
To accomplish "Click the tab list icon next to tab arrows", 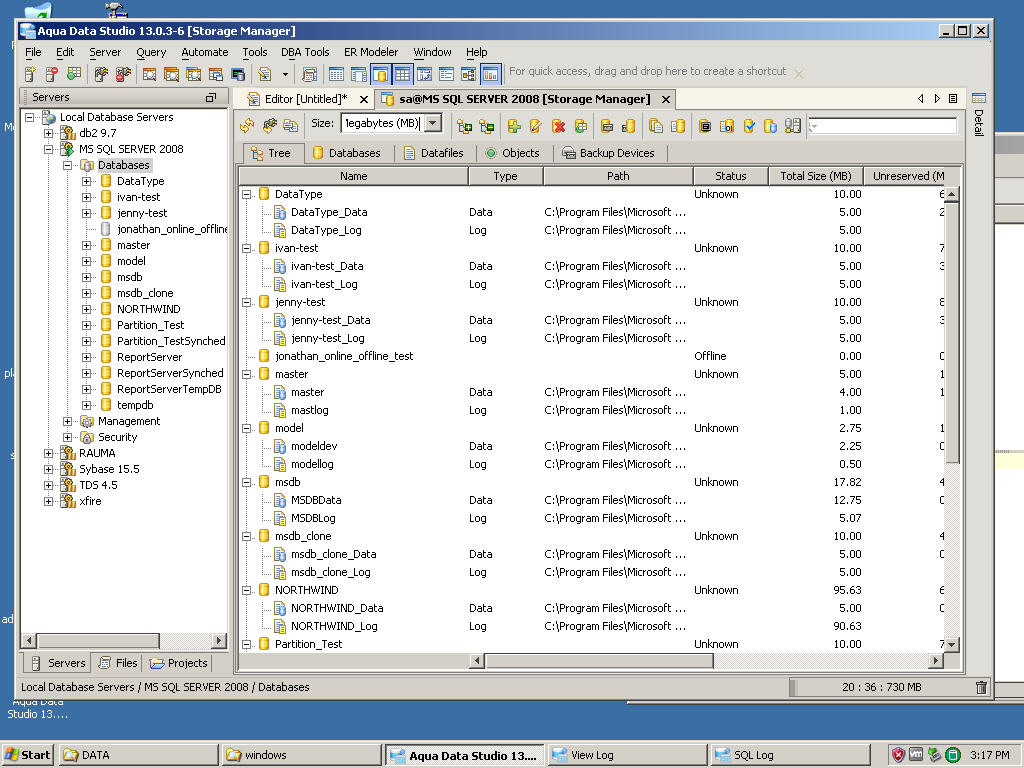I will click(x=953, y=99).
